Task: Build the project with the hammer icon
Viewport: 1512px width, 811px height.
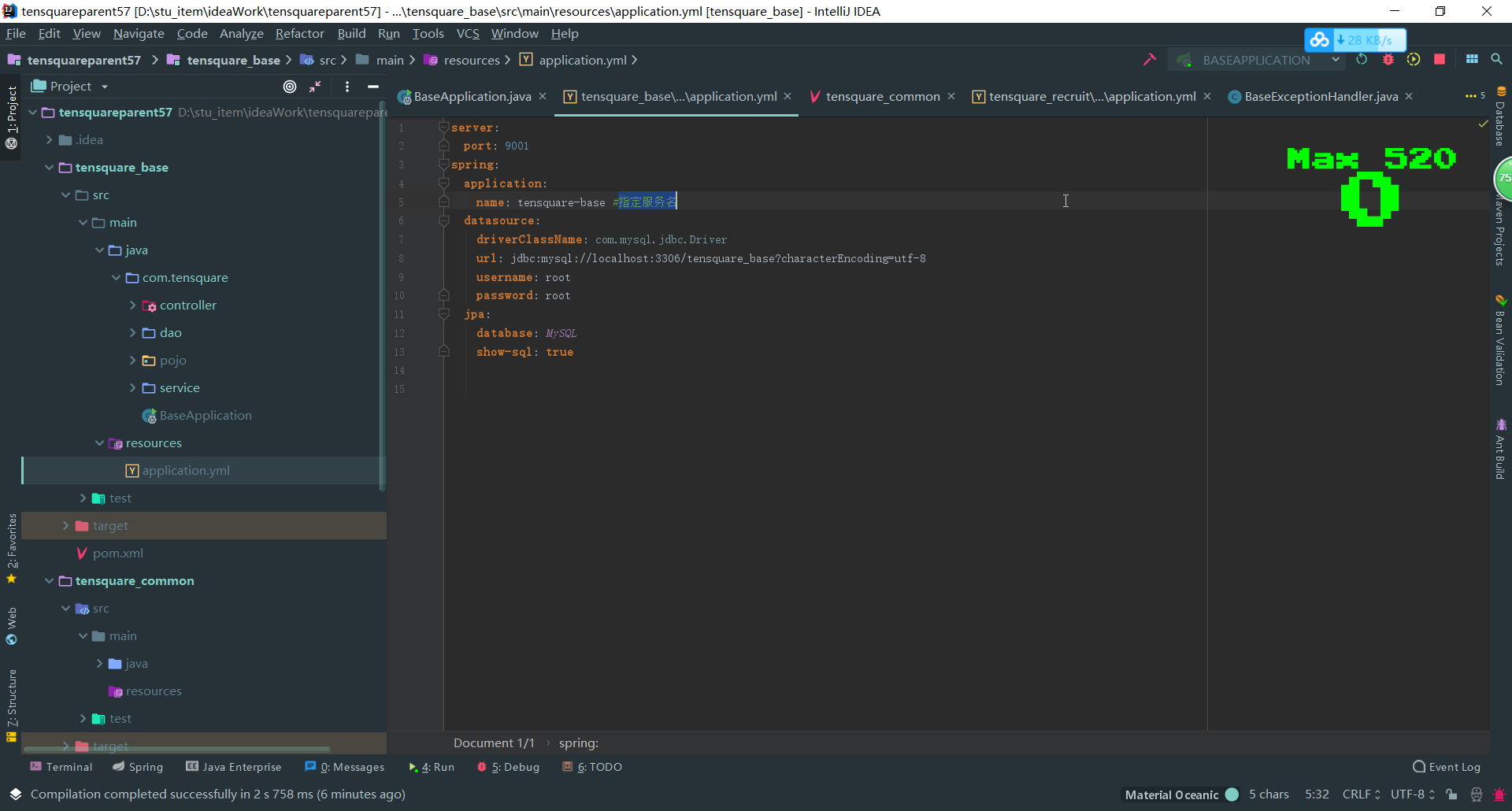Action: (1151, 60)
